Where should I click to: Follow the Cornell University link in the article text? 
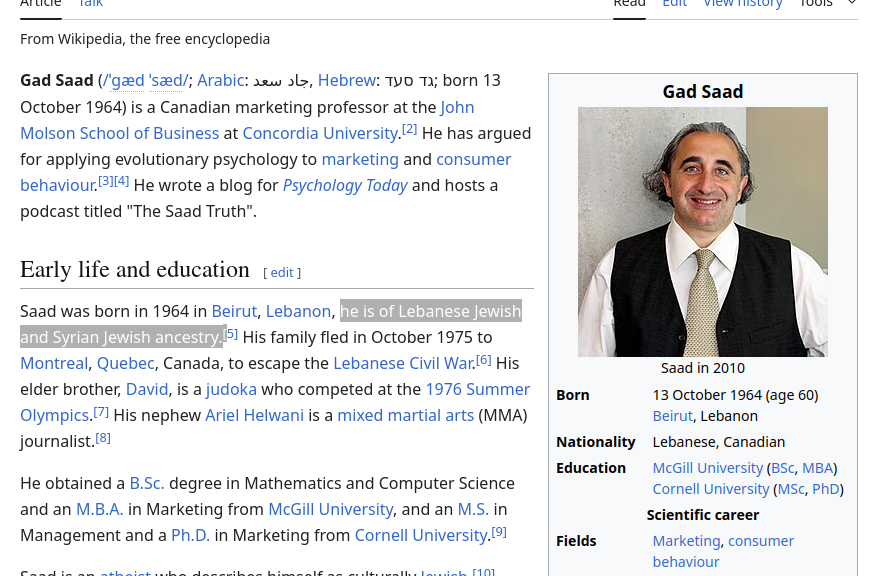(x=420, y=535)
